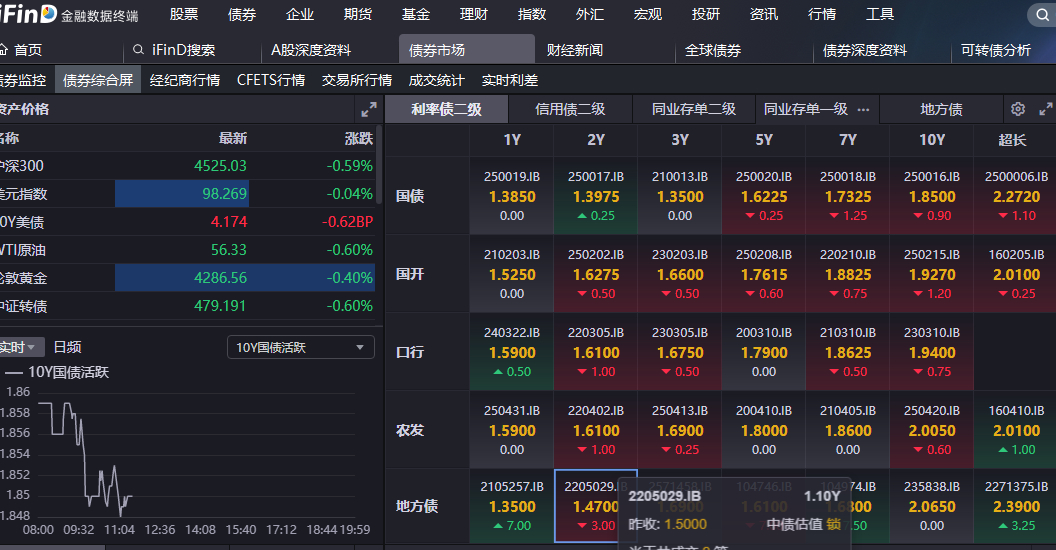Open the 宏观 menu
Viewport: 1056px width, 550px height.
(648, 14)
